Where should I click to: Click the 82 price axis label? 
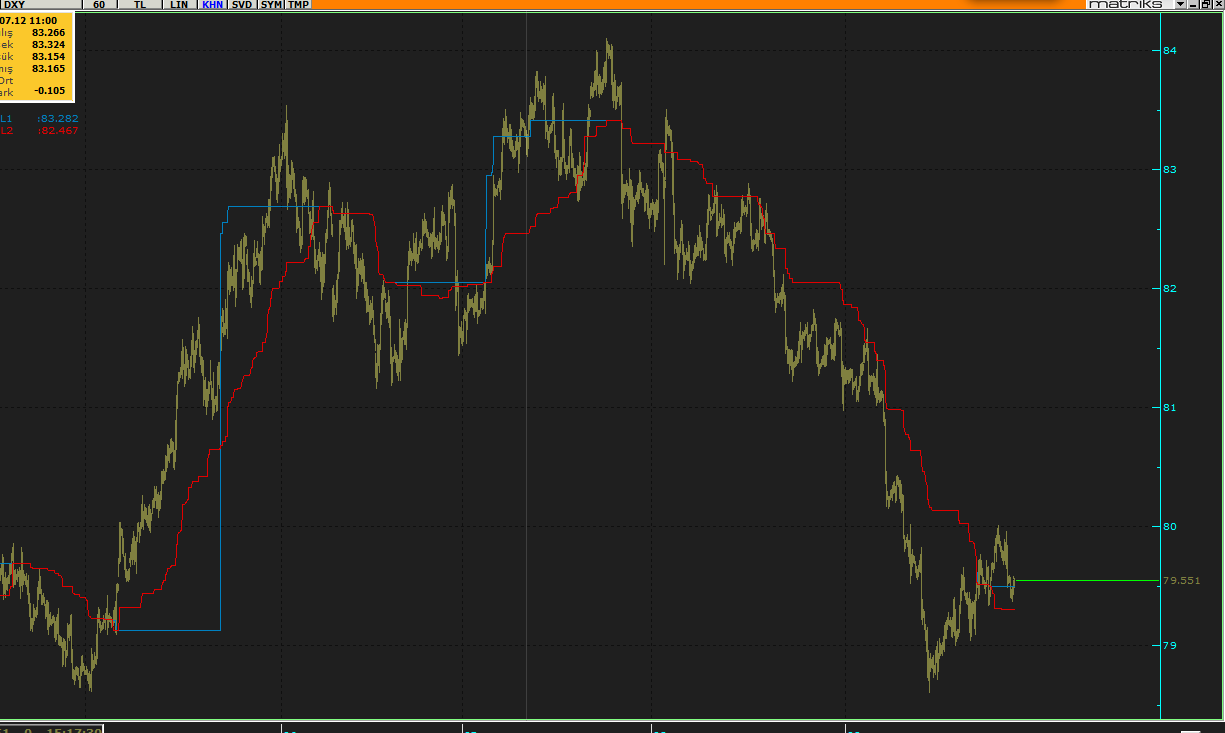pos(1169,288)
